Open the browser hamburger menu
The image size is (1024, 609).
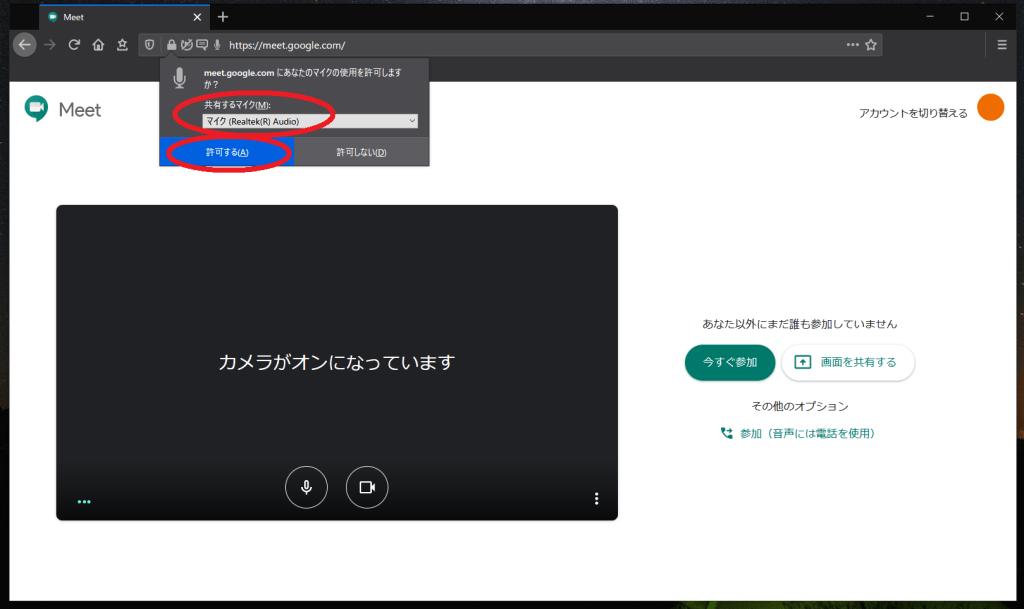[1002, 45]
